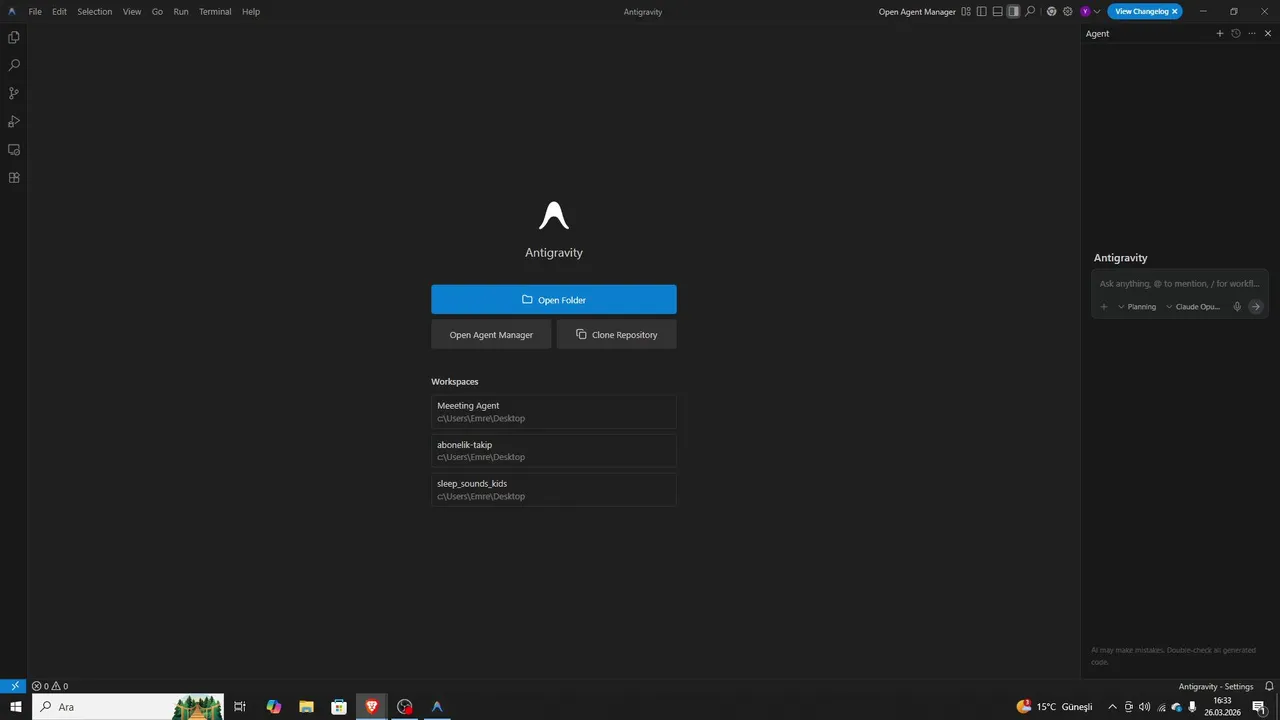
Task: Click the send arrow button
Action: click(x=1256, y=307)
